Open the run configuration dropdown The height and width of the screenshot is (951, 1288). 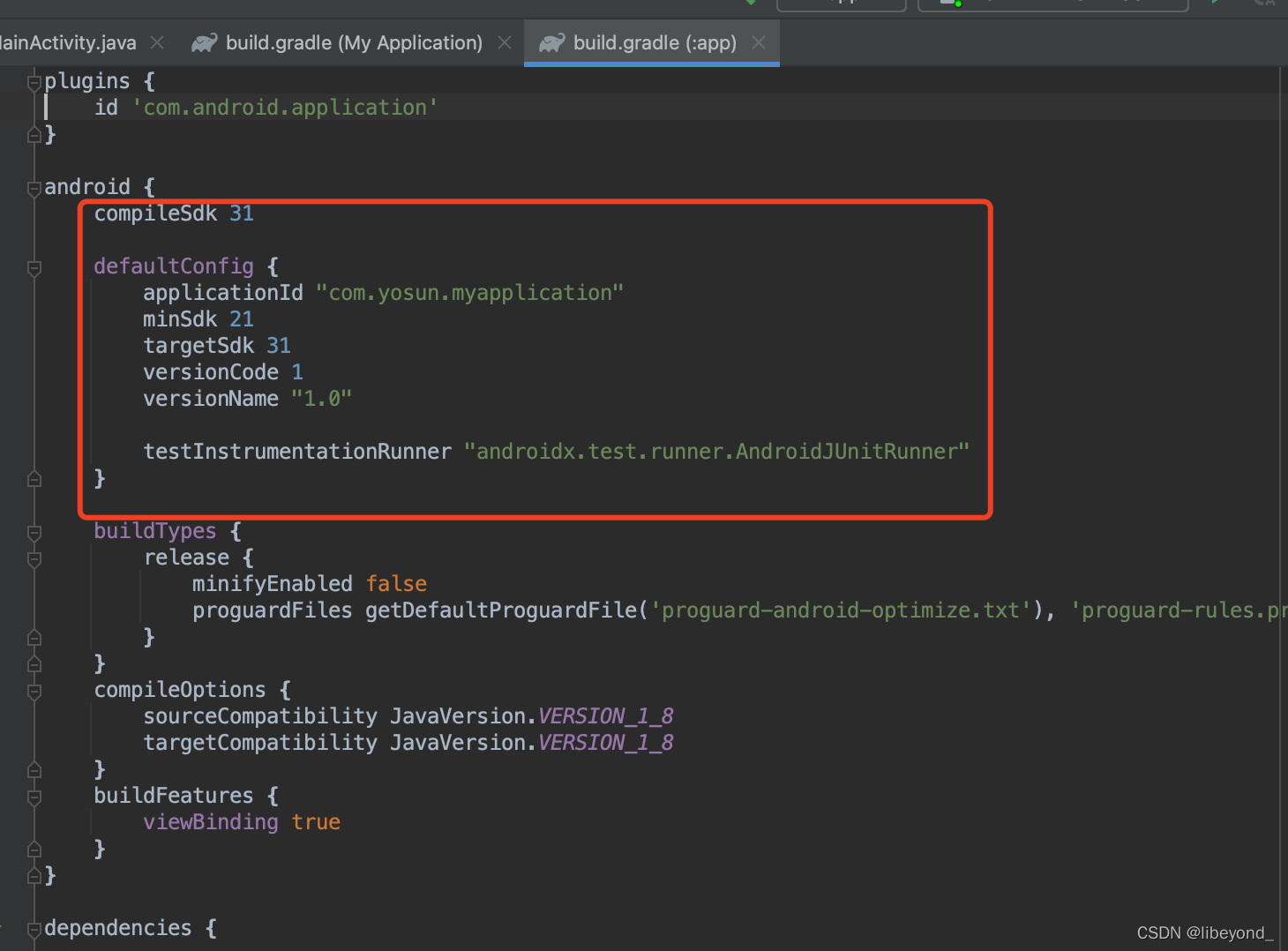click(x=841, y=5)
